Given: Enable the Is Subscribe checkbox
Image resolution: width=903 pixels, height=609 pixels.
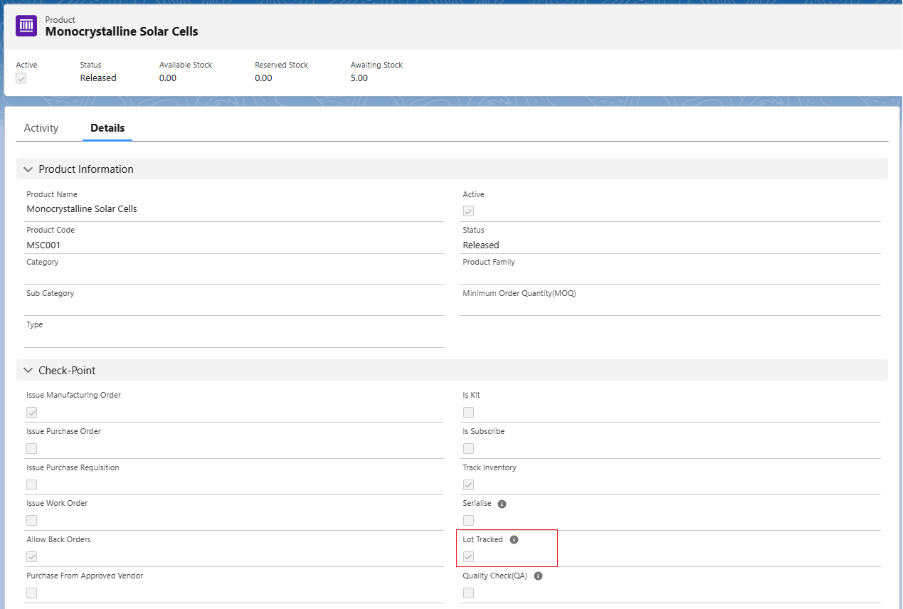Looking at the screenshot, I should (x=468, y=448).
